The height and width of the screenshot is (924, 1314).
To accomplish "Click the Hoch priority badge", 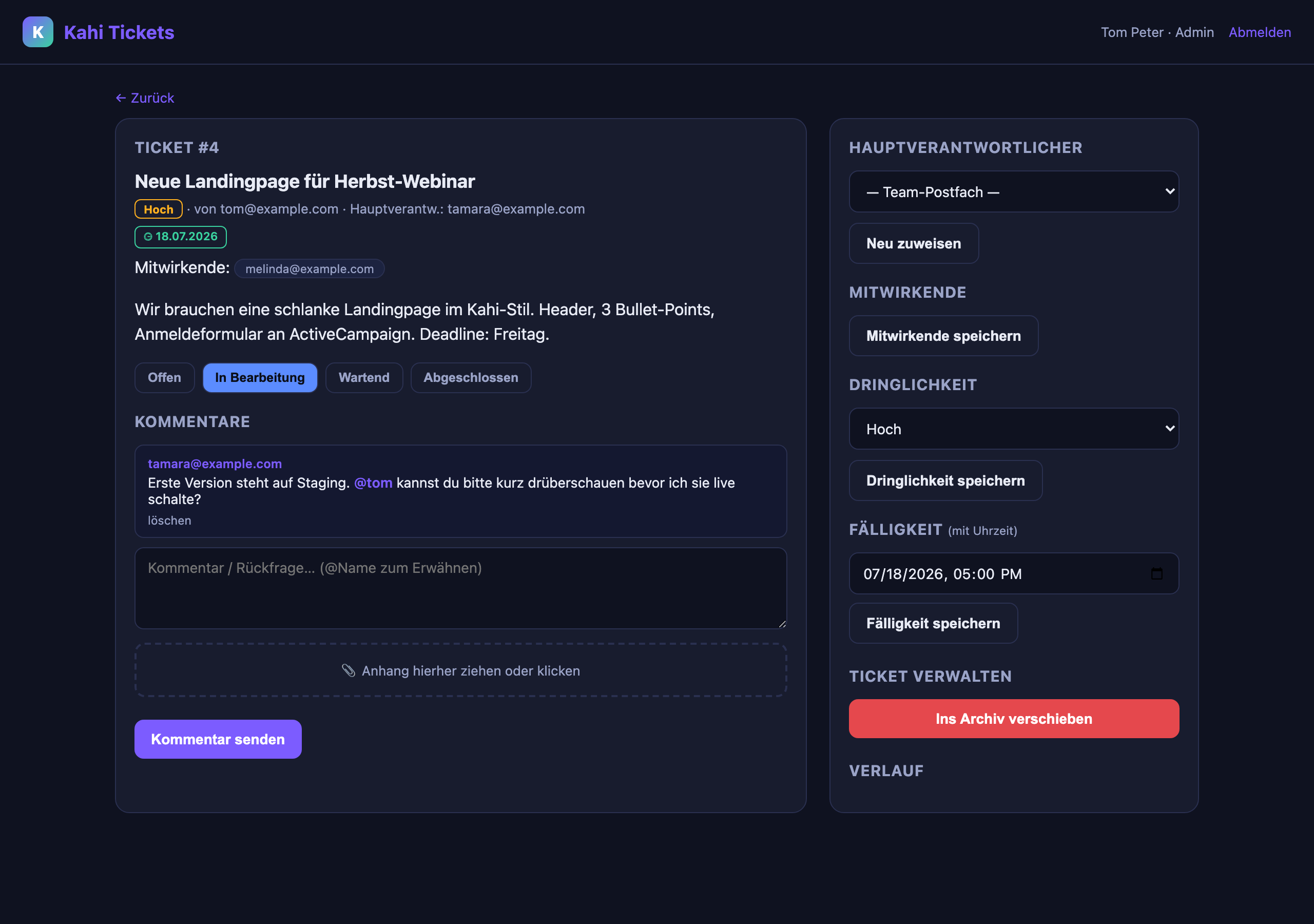I will [159, 209].
